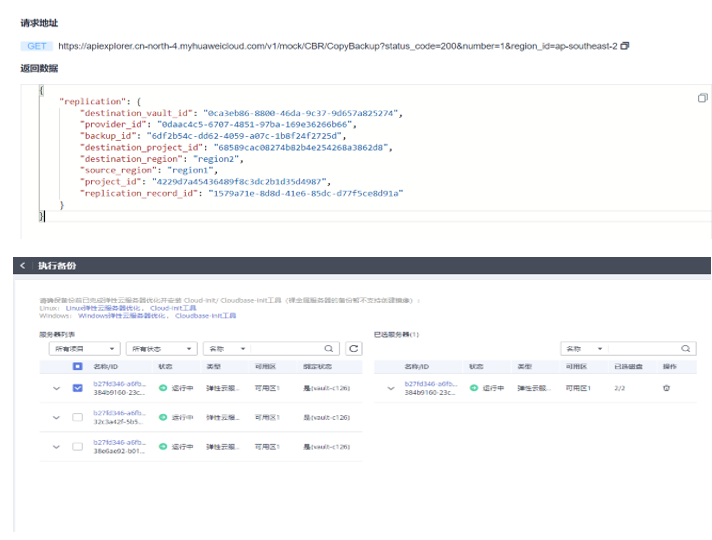Click the vault-c126 binding status in the 32c3a42f row
712x540 pixels.
point(326,417)
